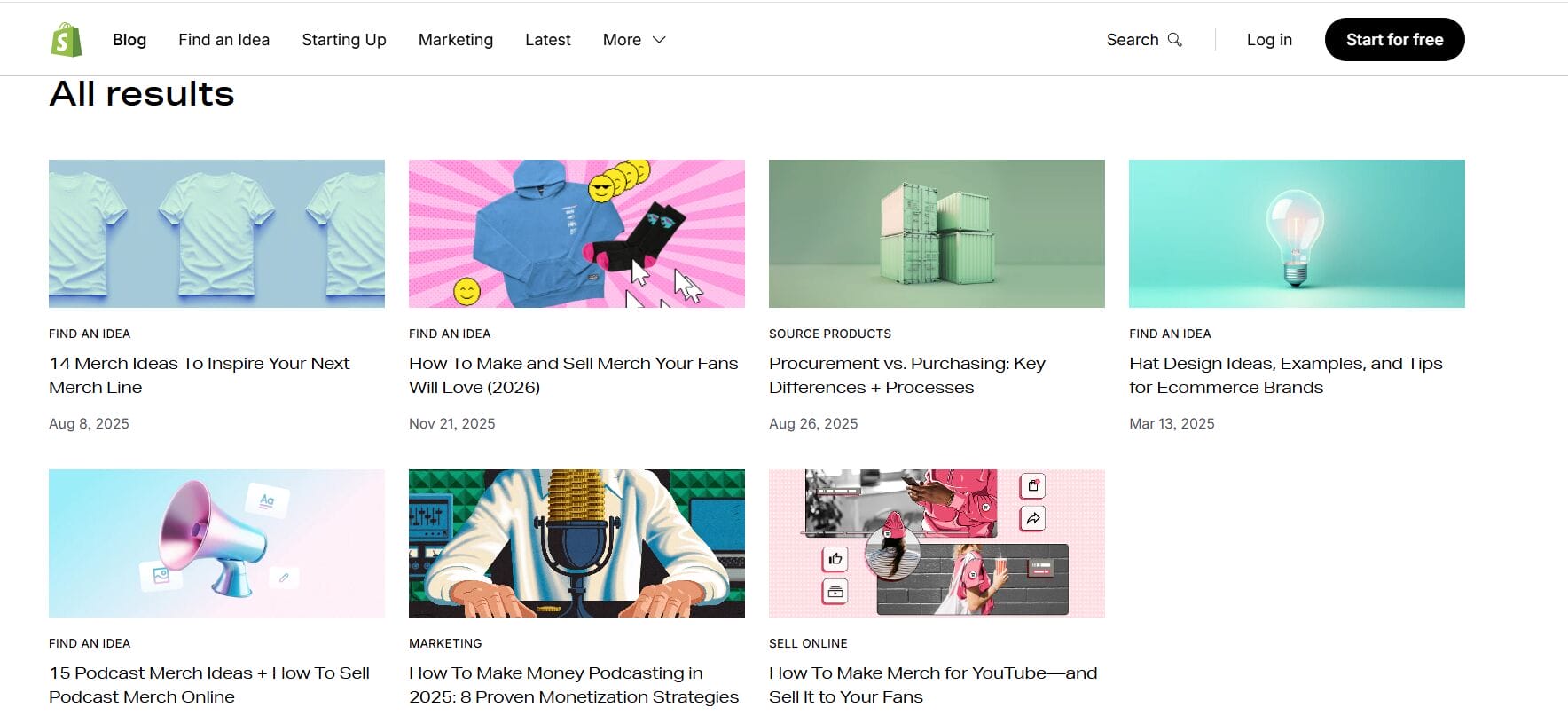Screen dimensions: 1568x724
Task: Open 'Hat Design Ideas' article title
Action: pos(1285,375)
